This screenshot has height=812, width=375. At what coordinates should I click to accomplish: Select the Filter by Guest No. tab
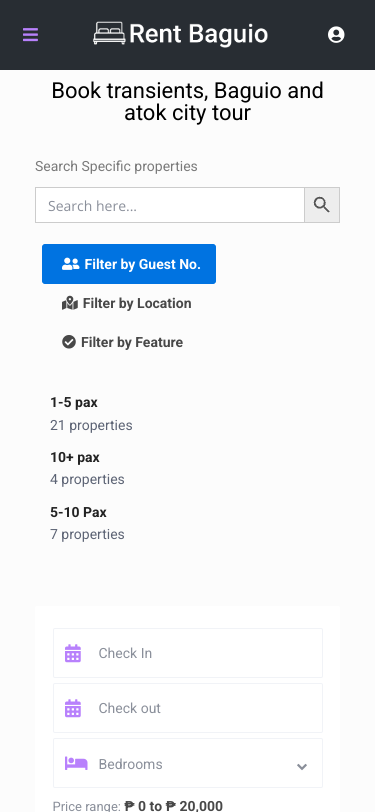coord(129,264)
